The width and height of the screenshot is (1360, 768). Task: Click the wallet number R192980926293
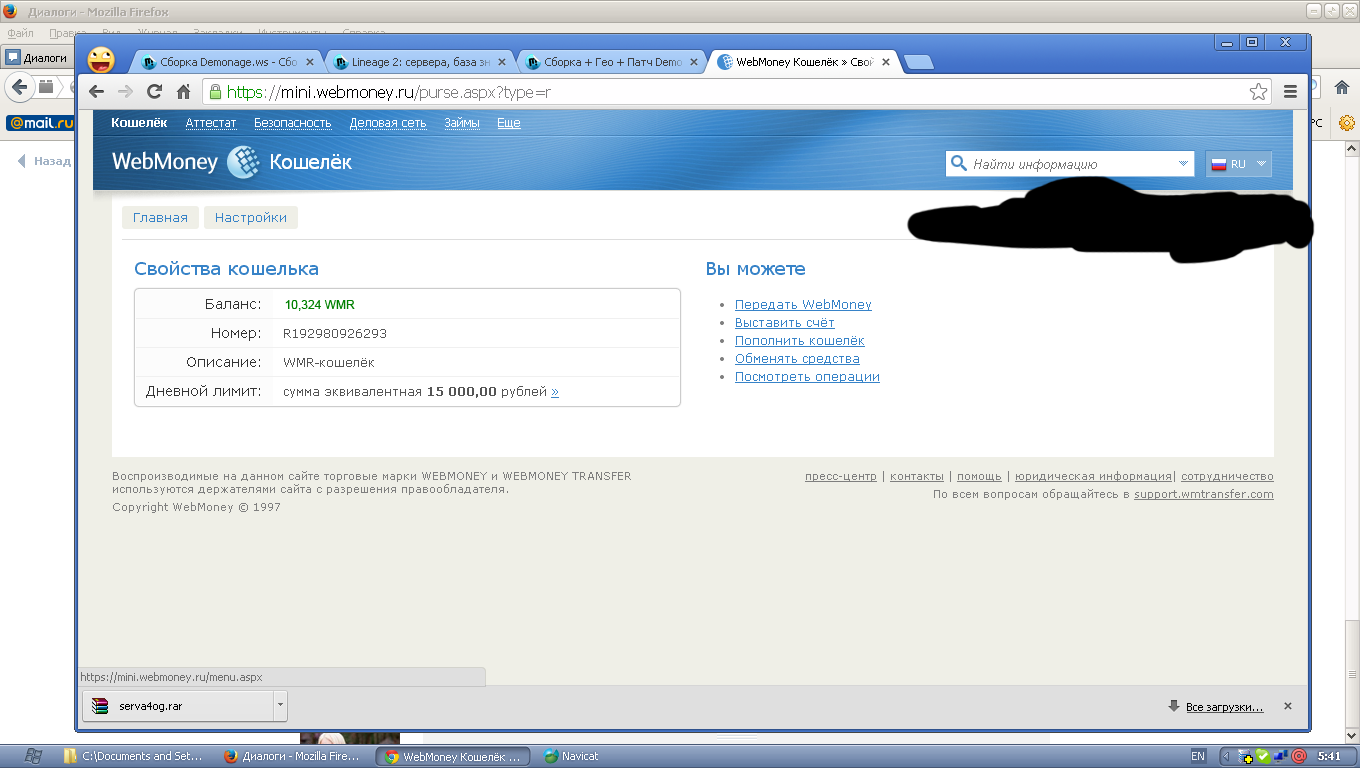click(335, 334)
